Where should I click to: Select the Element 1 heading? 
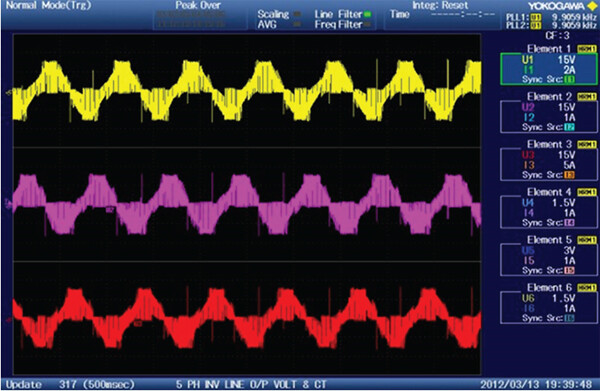pos(549,49)
